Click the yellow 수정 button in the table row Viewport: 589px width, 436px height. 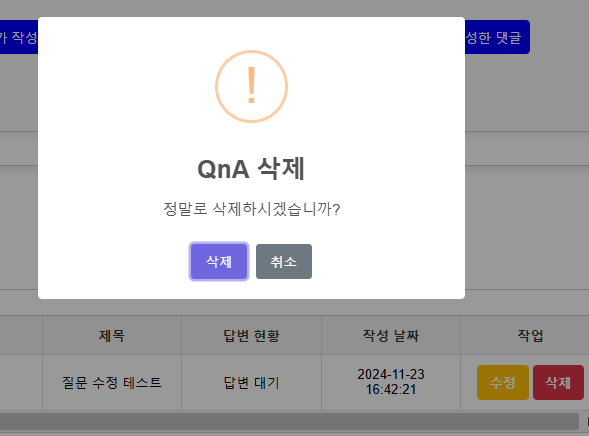[x=503, y=382]
